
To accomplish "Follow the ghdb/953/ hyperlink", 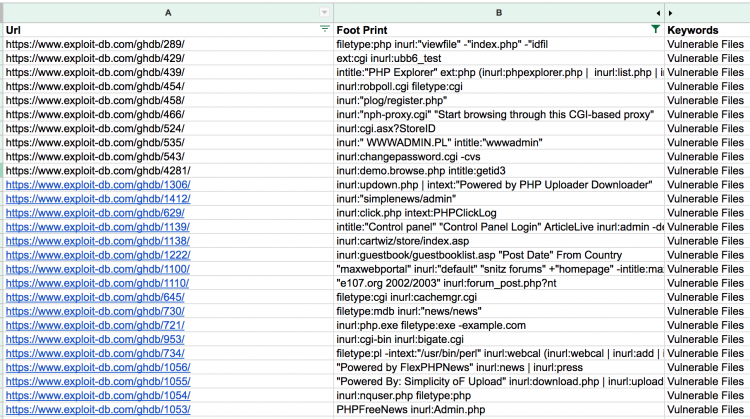I will (x=95, y=339).
